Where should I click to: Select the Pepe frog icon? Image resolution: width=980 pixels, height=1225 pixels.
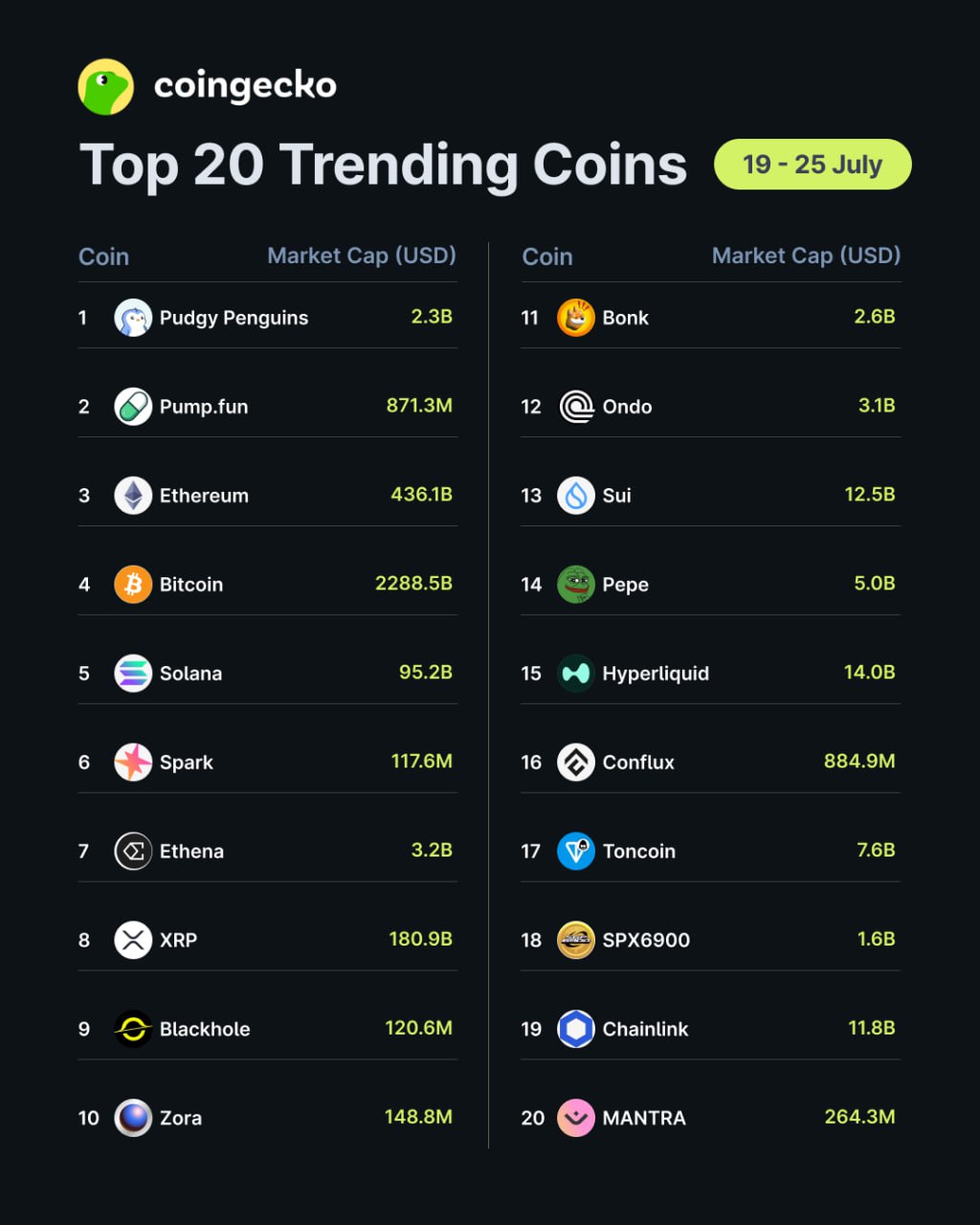pos(576,584)
